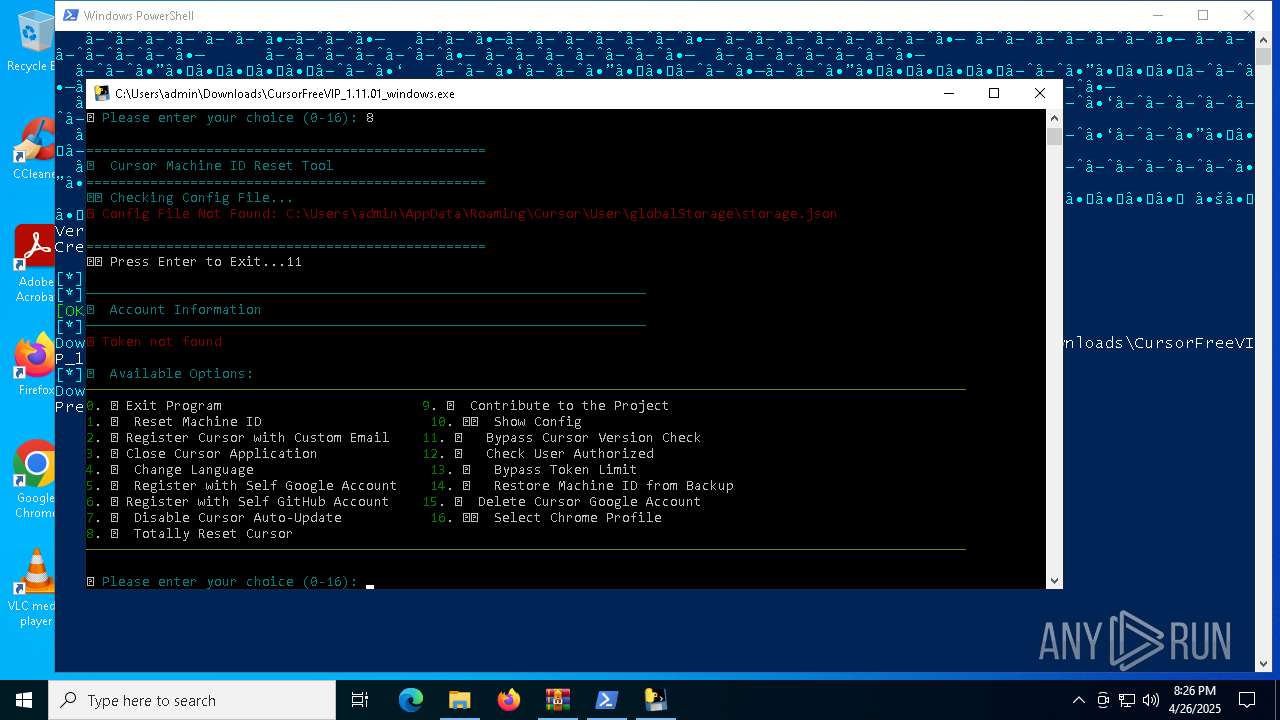Show hidden system tray icons
Screen dimensions: 1280x720
(x=1078, y=700)
